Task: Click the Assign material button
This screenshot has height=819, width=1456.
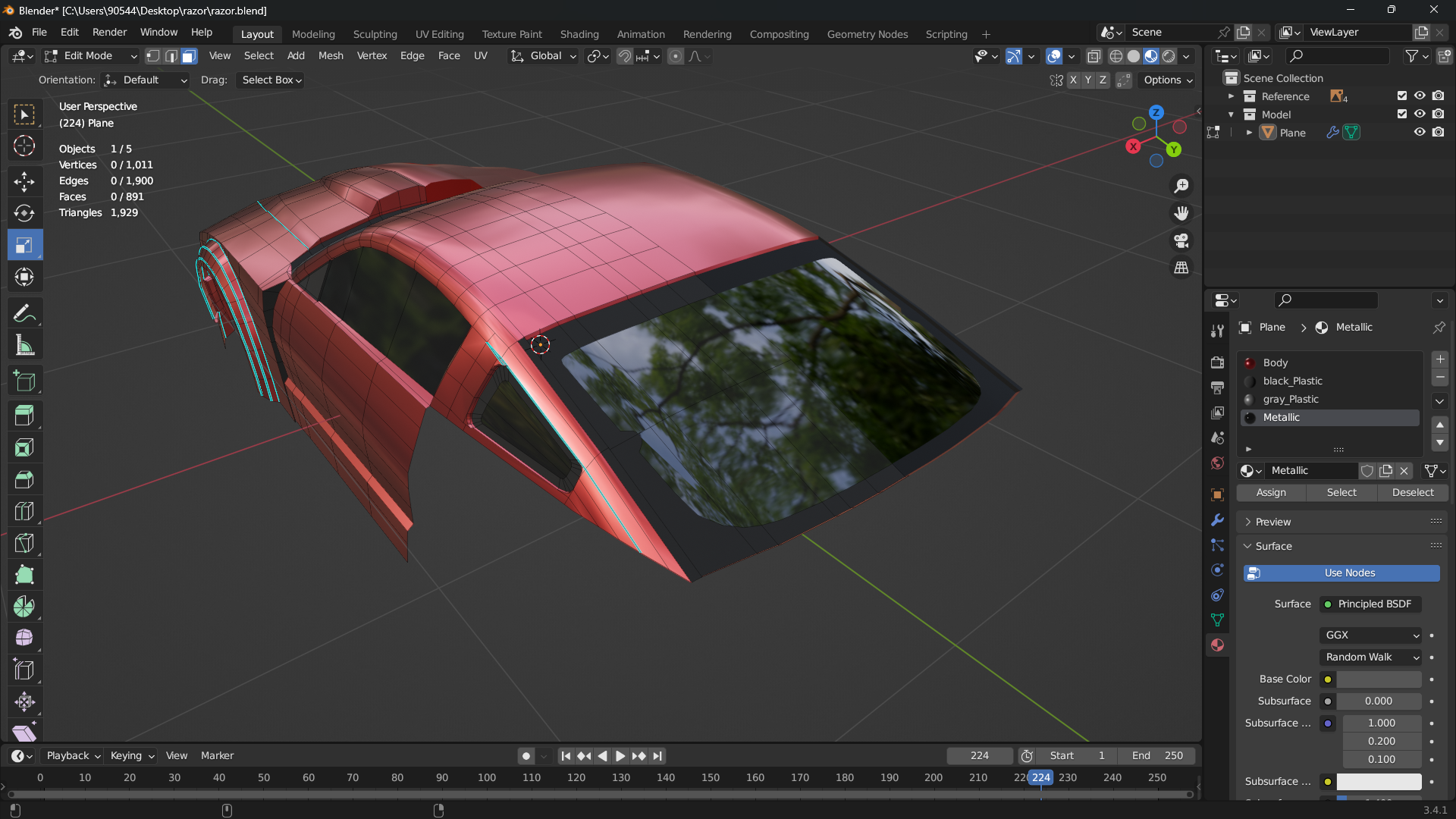Action: [x=1271, y=493]
